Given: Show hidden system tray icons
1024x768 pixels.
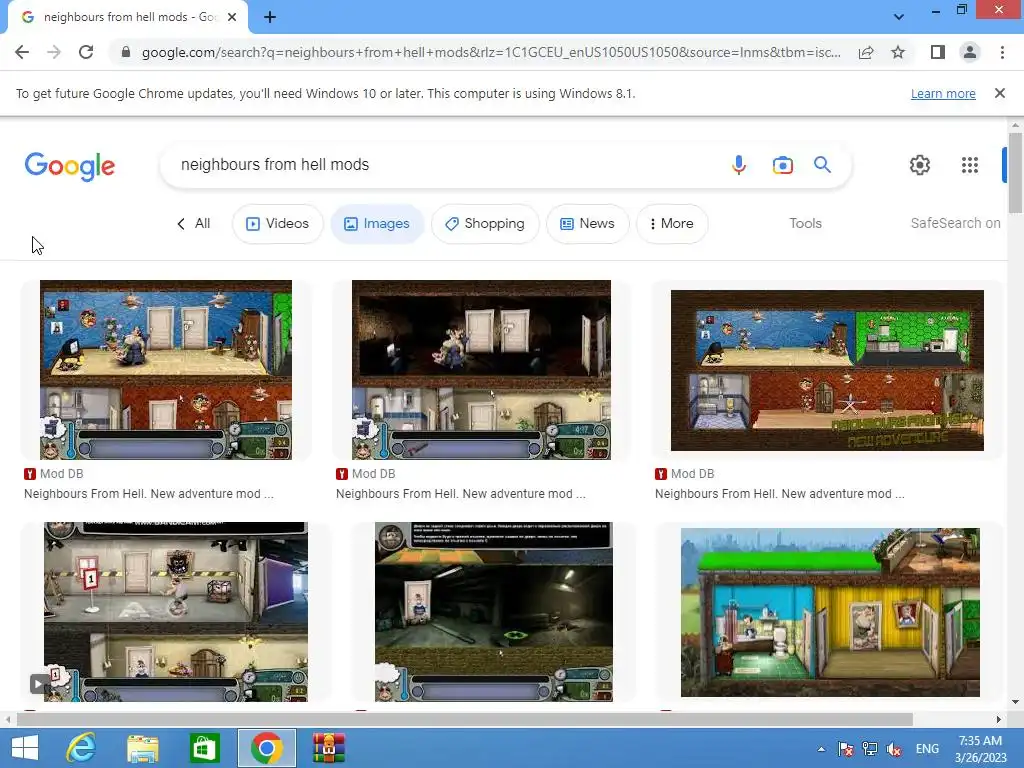Looking at the screenshot, I should [821, 749].
